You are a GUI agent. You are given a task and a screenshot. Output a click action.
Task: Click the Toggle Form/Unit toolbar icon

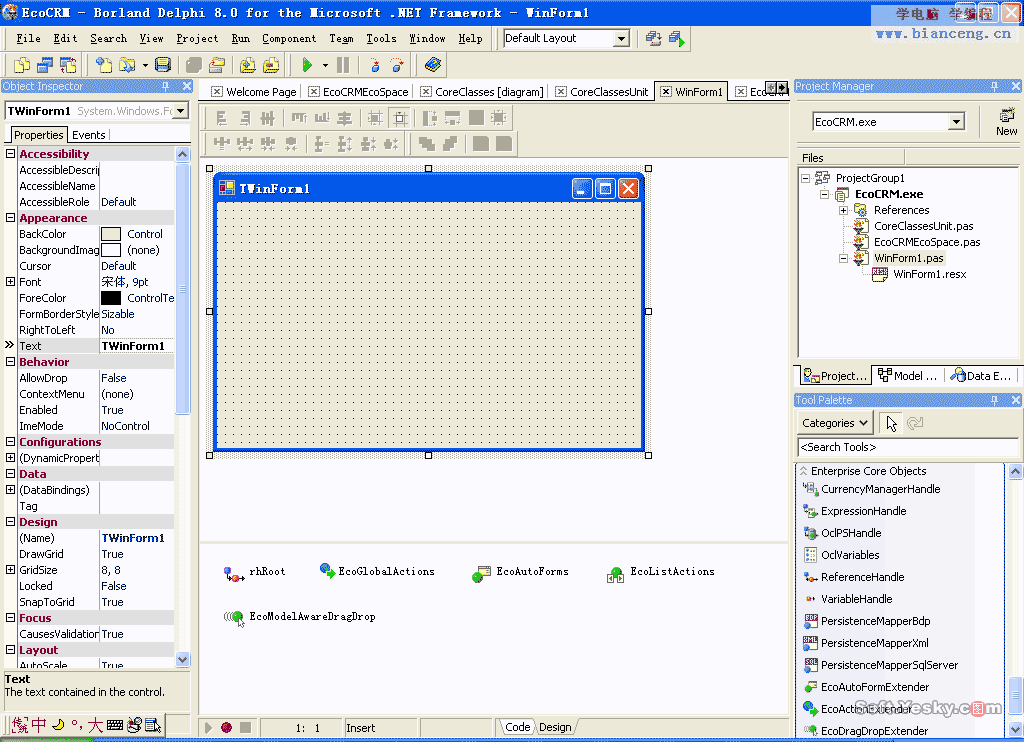pyautogui.click(x=68, y=65)
